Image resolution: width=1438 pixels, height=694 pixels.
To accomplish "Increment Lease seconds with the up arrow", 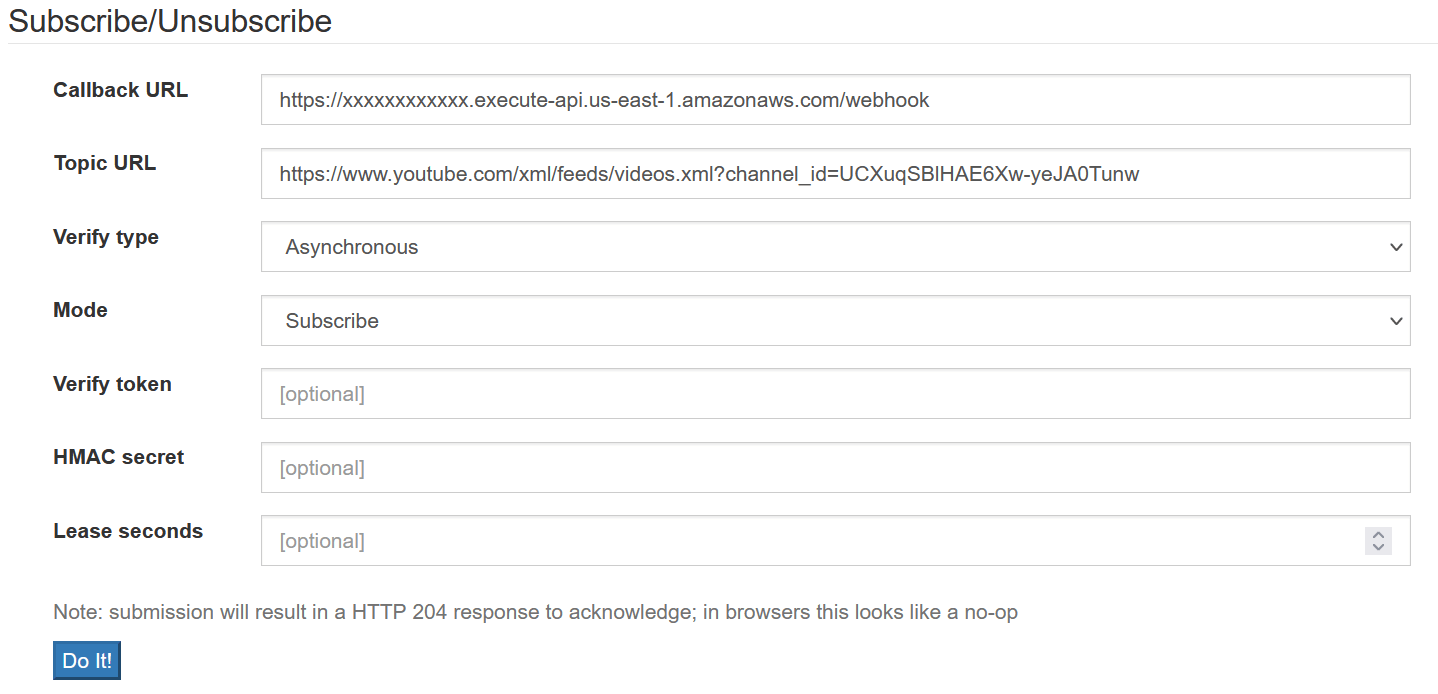I will point(1378,535).
